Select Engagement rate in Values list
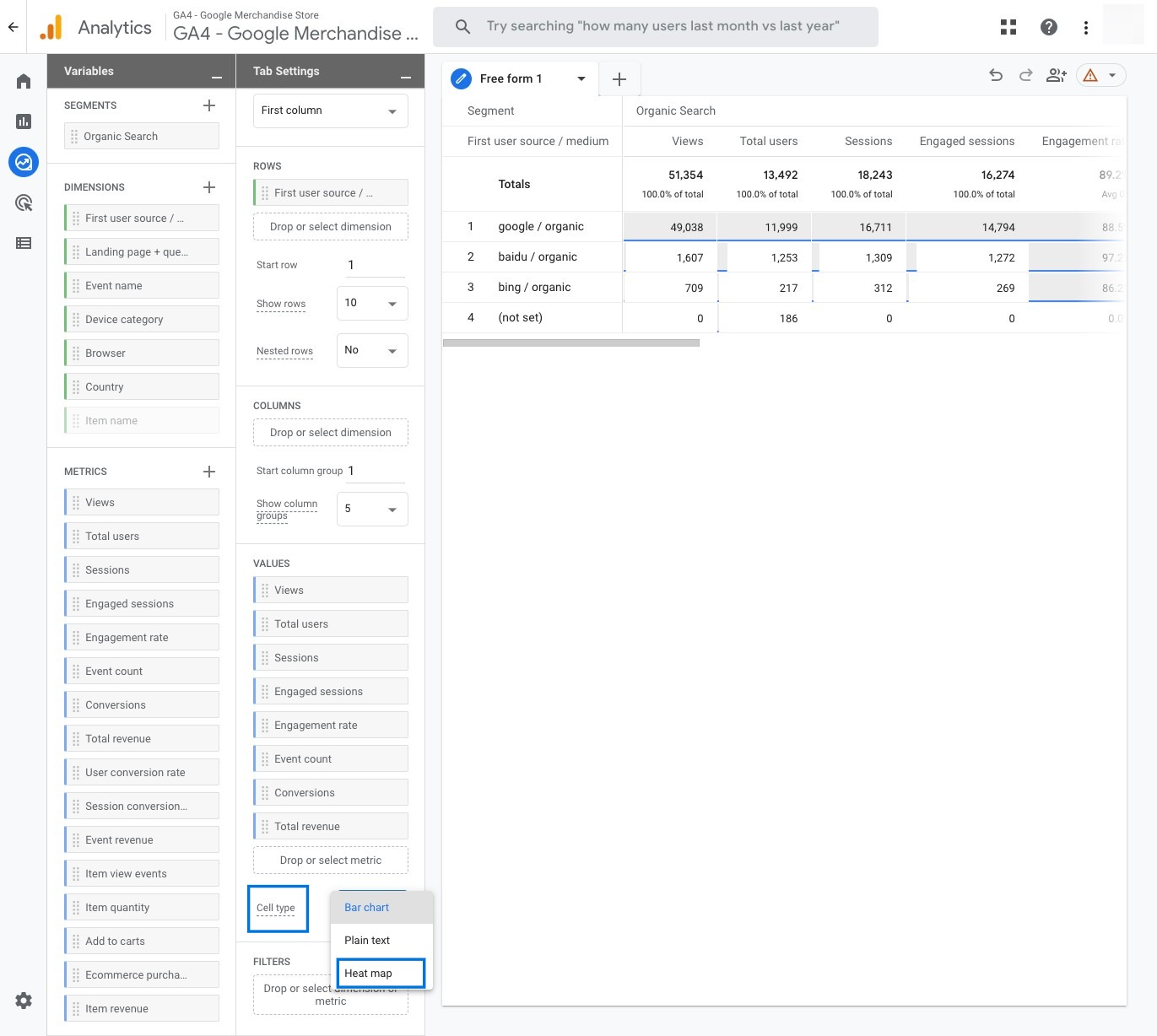Image resolution: width=1157 pixels, height=1036 pixels. (x=331, y=726)
